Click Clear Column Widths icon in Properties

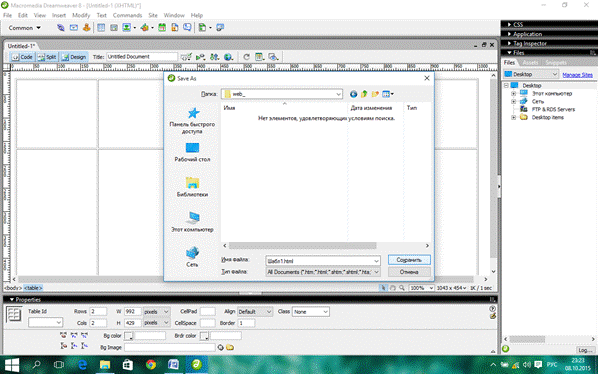point(63,335)
